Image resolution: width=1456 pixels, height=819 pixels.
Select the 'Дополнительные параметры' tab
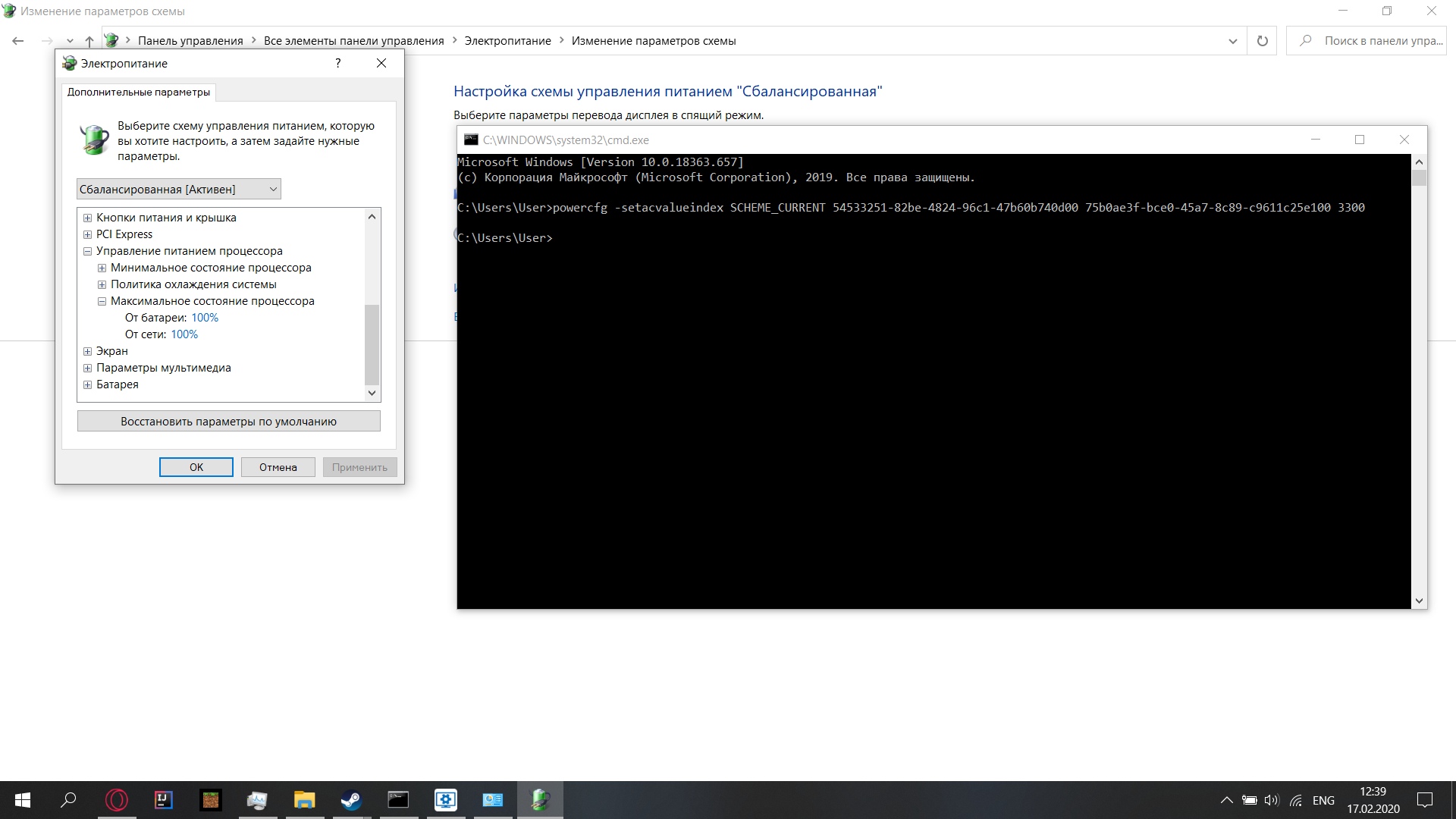139,93
